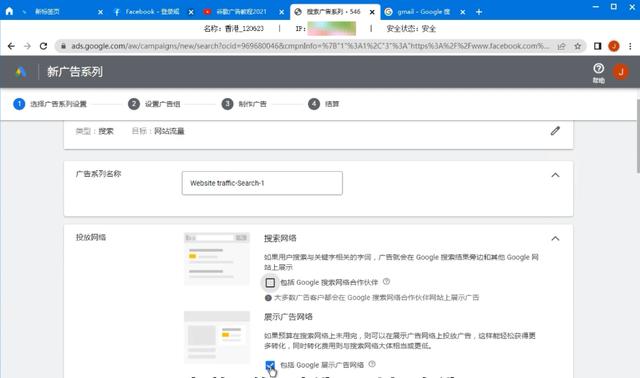The width and height of the screenshot is (640, 378).
Task: Go to step 3 create ads
Action: point(244,104)
